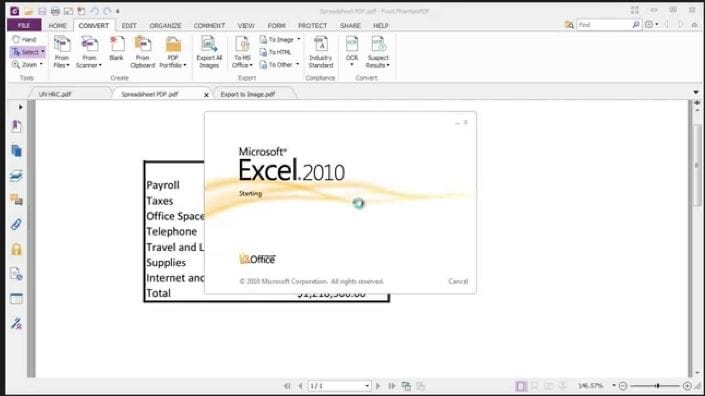This screenshot has height=396, width=705.
Task: Open zoom percentage dropdown arrow
Action: tap(613, 386)
